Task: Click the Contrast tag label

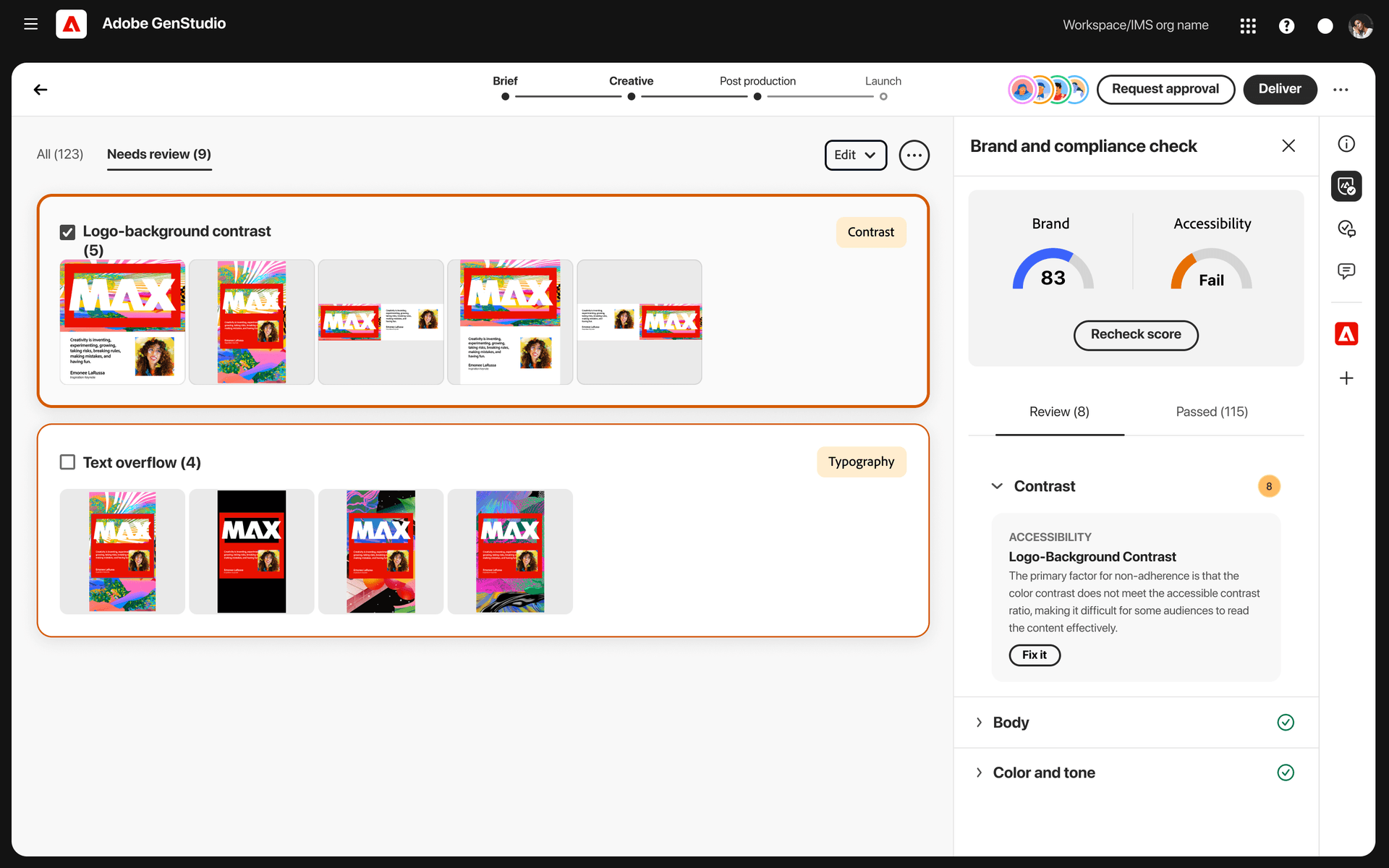Action: (x=871, y=232)
